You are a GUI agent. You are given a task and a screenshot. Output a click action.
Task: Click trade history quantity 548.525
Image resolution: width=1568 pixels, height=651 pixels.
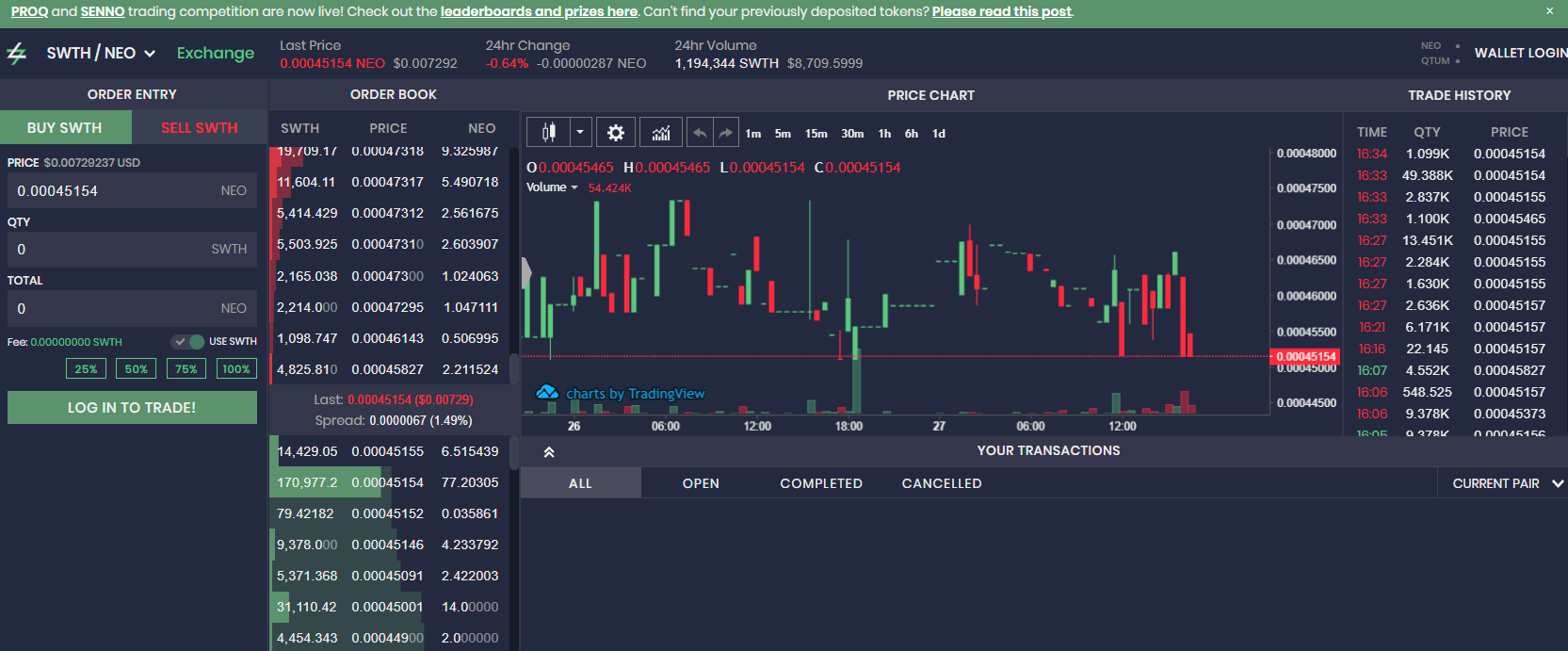(x=1428, y=392)
